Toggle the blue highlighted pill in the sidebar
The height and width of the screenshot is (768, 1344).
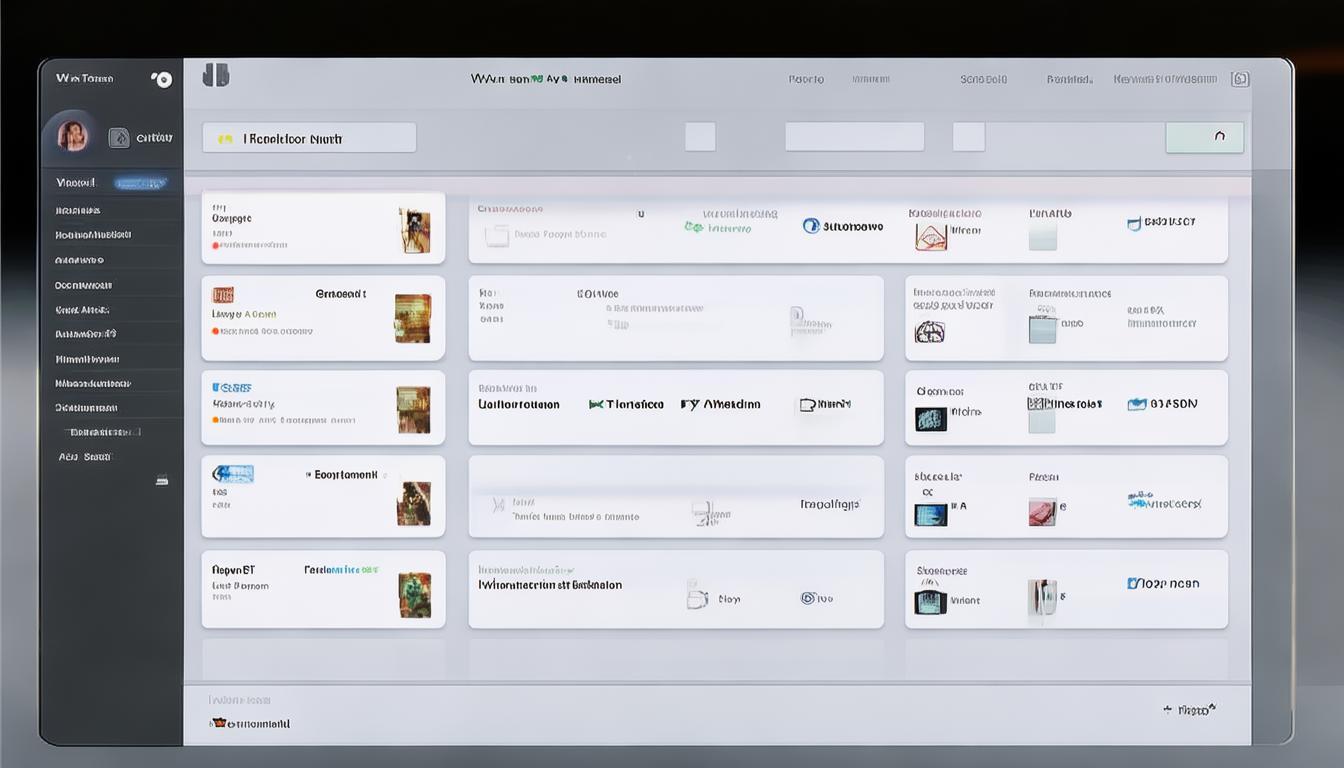point(140,184)
